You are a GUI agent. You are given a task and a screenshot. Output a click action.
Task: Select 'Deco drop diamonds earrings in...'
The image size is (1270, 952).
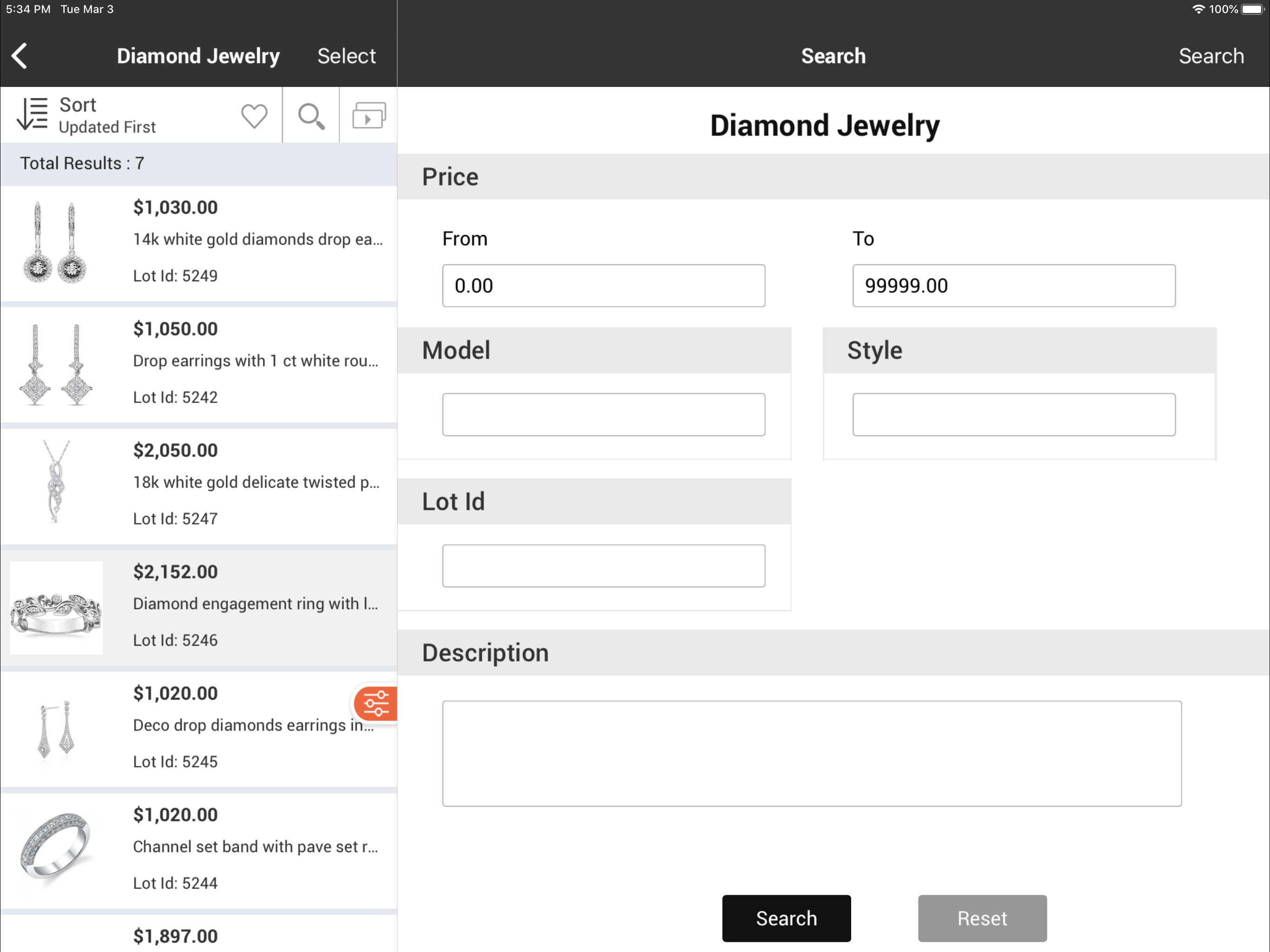(254, 725)
